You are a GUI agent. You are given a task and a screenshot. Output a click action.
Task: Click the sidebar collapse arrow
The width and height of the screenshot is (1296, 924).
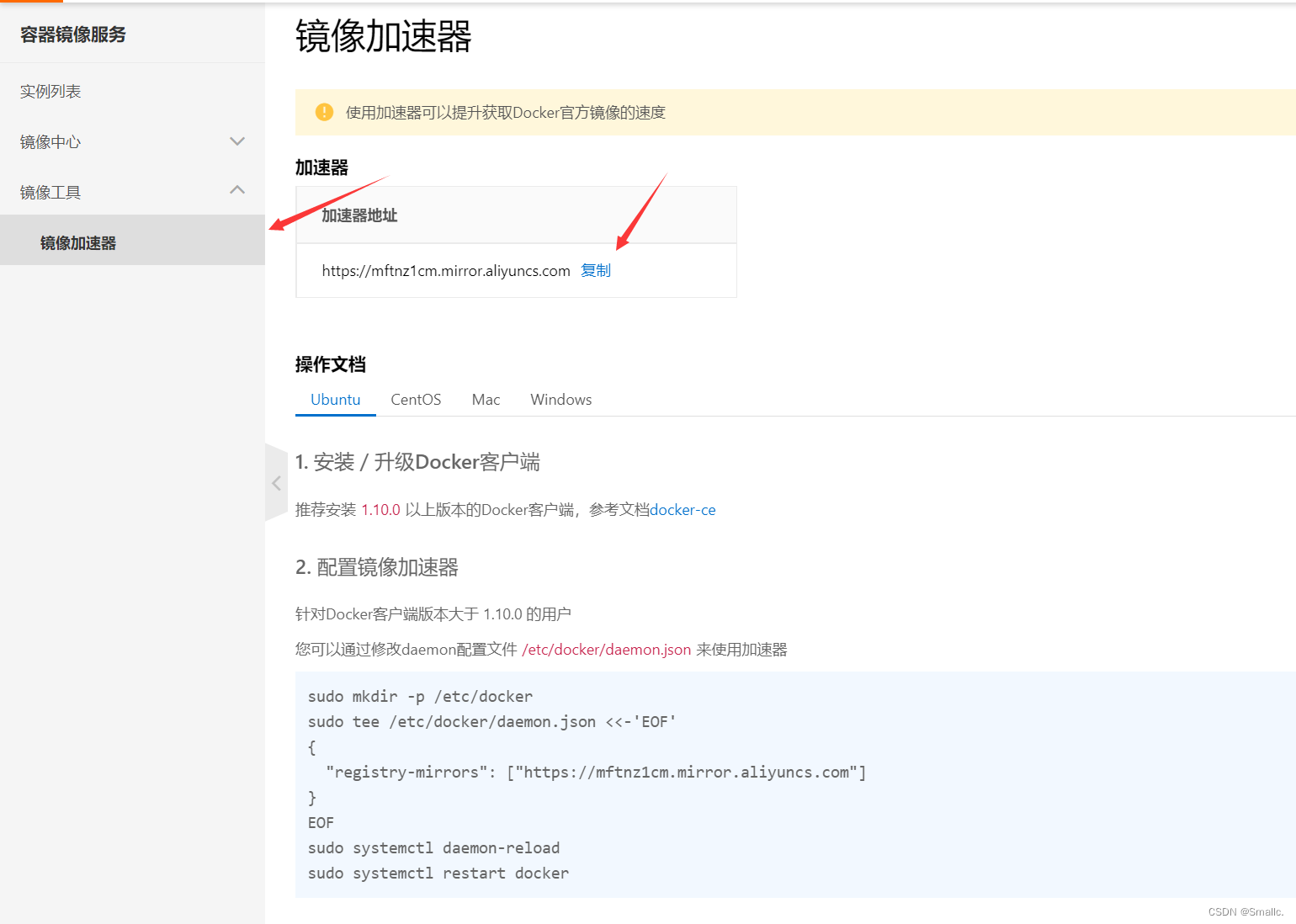click(276, 483)
